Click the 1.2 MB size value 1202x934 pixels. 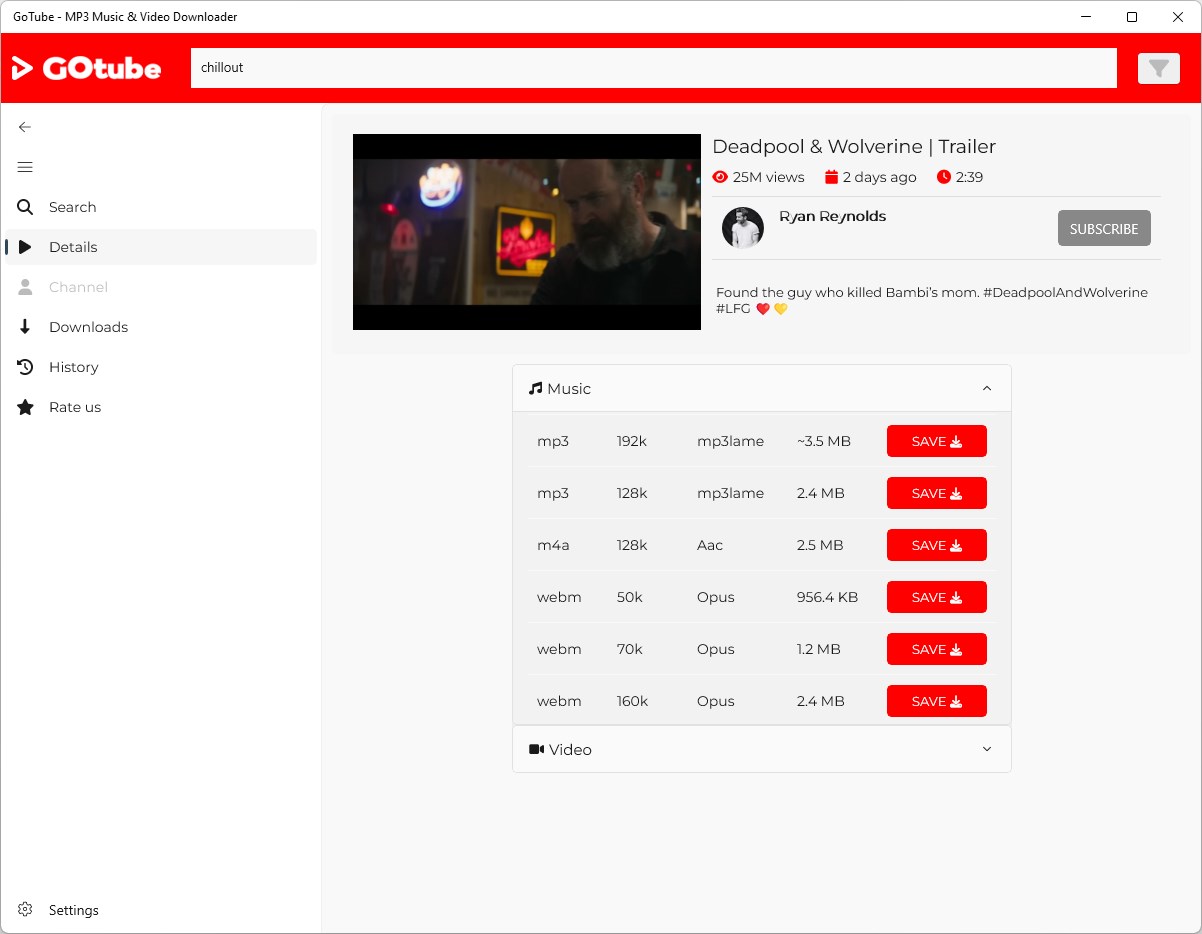click(x=819, y=649)
